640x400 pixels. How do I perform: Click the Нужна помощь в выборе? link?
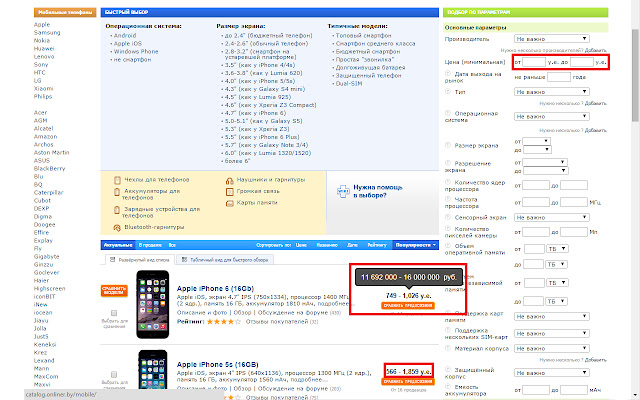tap(378, 191)
